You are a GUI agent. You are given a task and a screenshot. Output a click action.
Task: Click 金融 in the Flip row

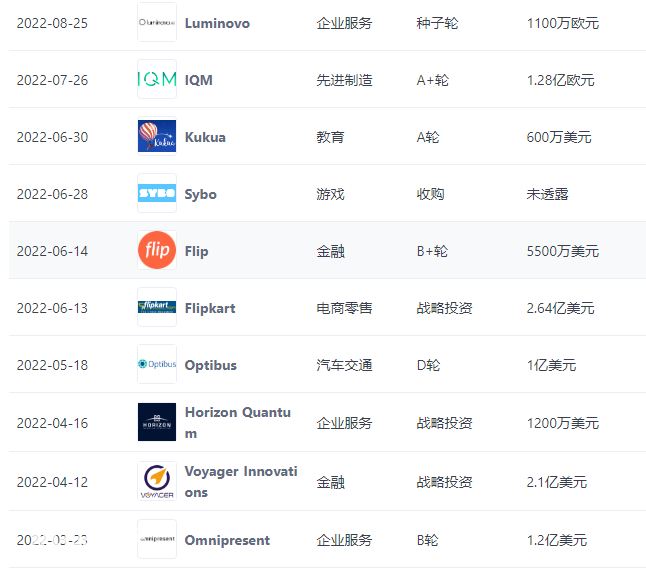point(330,251)
